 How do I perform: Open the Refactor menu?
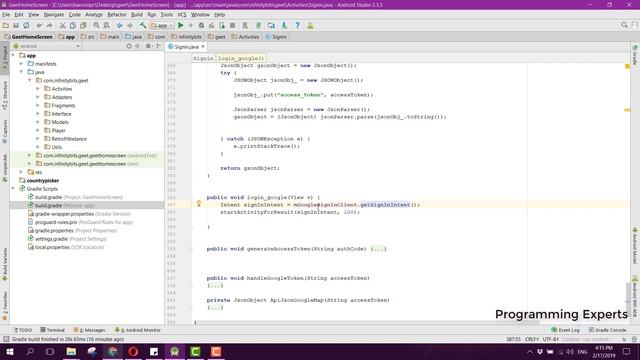pyautogui.click(x=117, y=15)
